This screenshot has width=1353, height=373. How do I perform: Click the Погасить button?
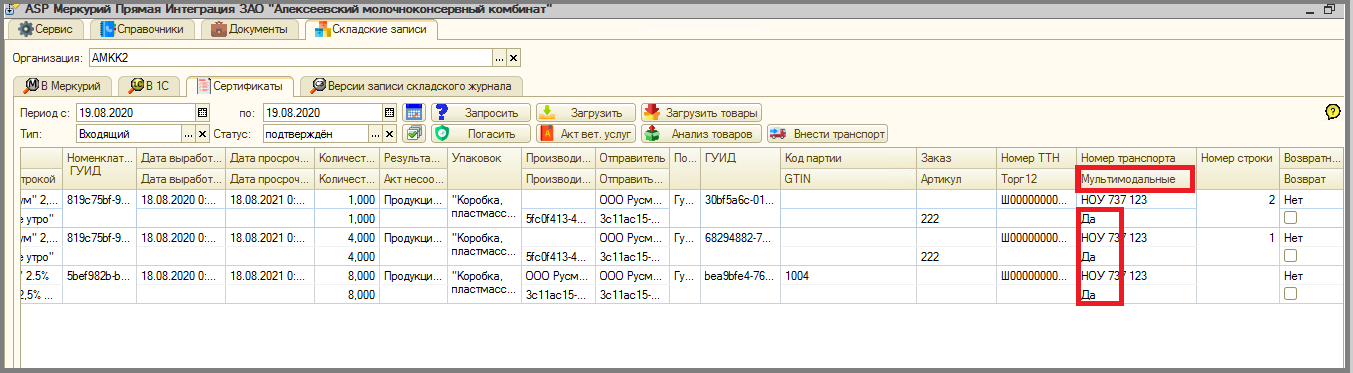[480, 133]
